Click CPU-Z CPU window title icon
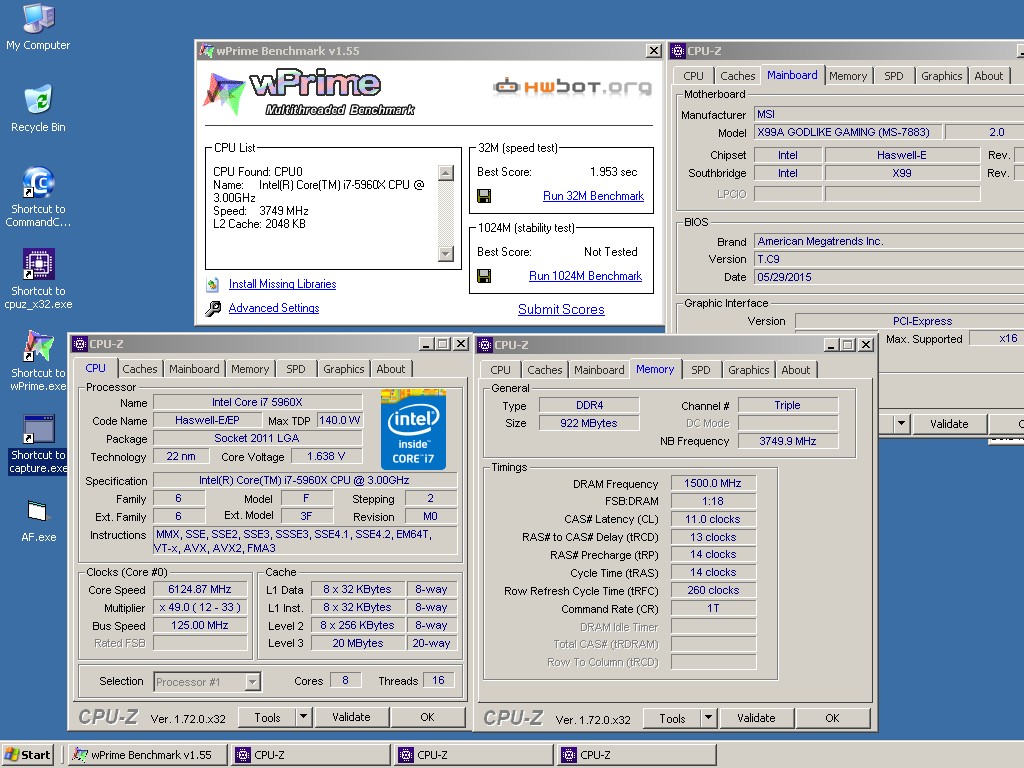1024x768 pixels. coord(80,344)
